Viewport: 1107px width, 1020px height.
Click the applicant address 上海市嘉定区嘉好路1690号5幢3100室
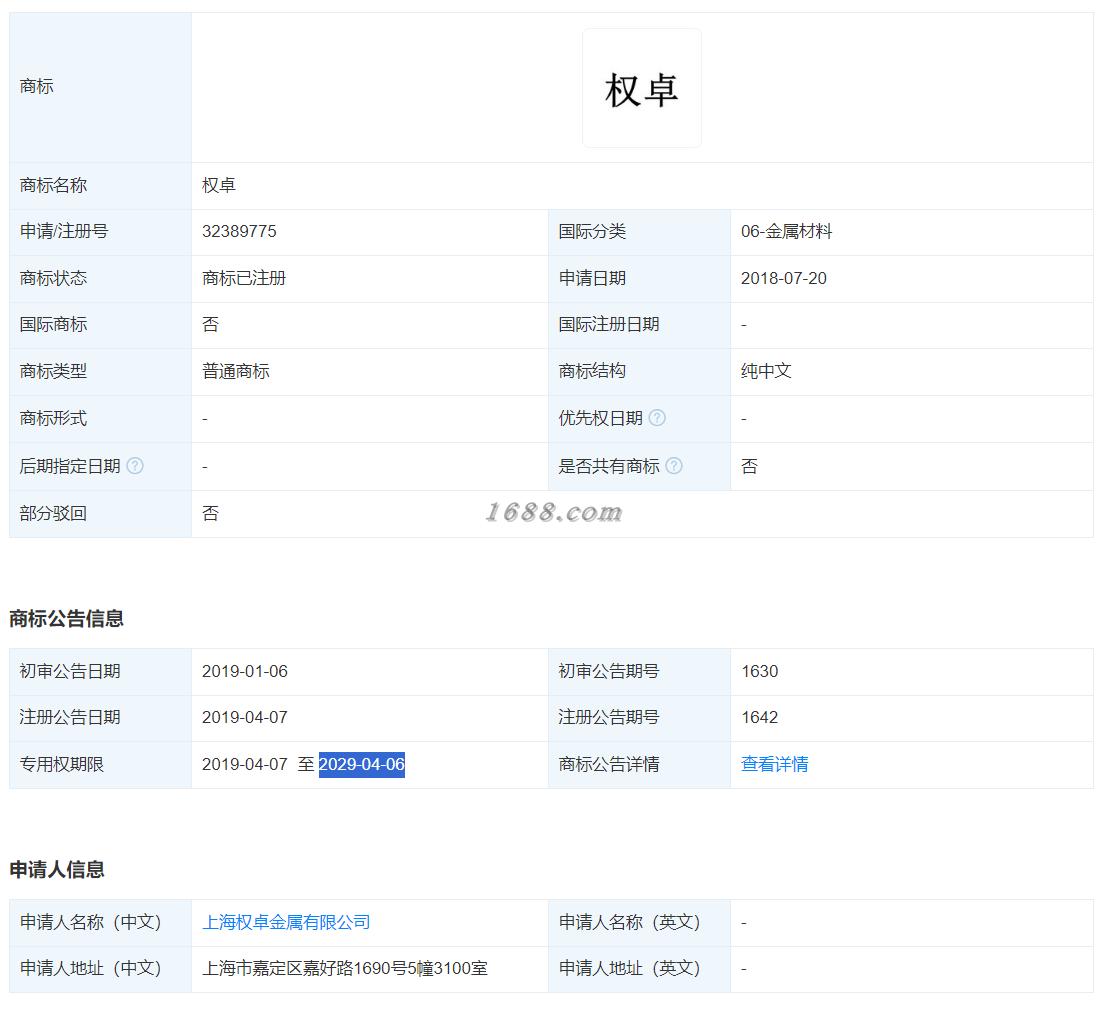point(345,968)
